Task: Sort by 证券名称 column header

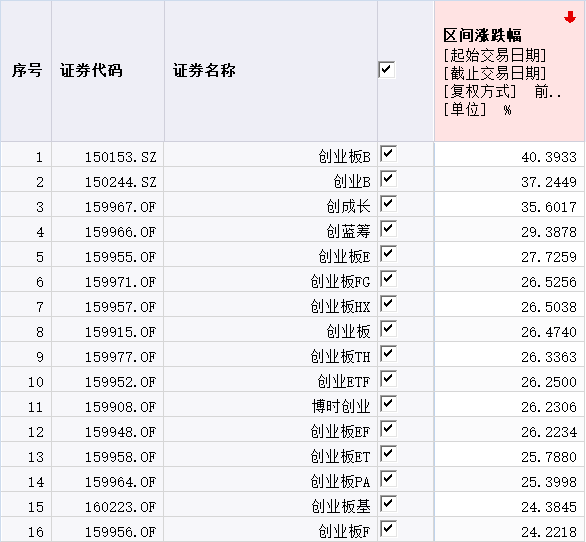Action: (204, 70)
